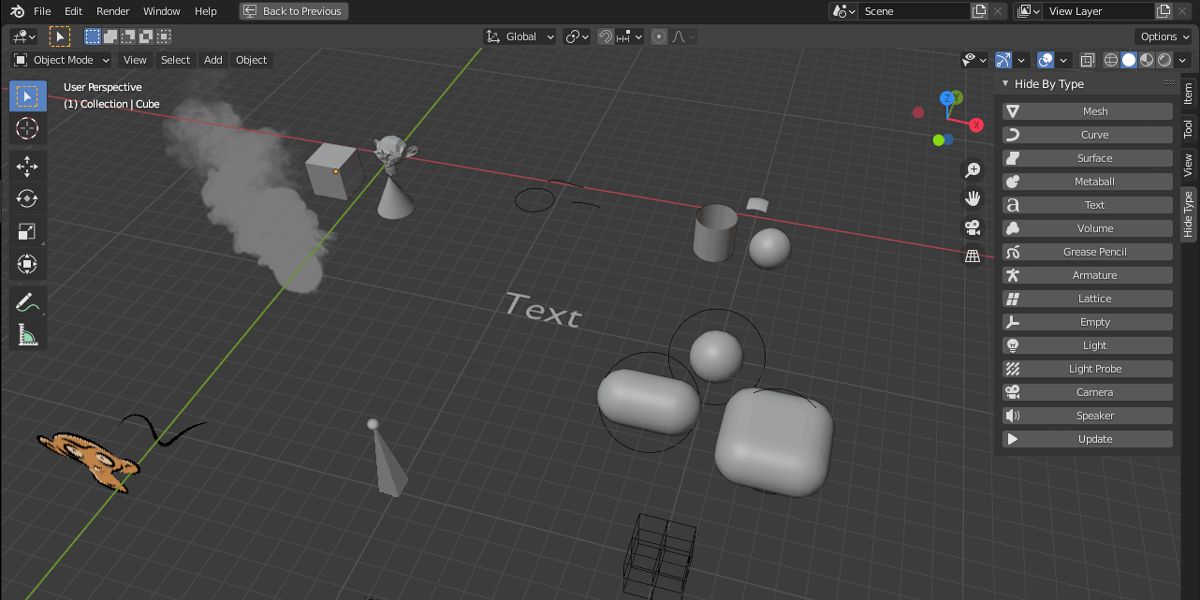This screenshot has width=1200, height=600.
Task: Click the red X axis on navigation gizmo
Action: coord(977,125)
